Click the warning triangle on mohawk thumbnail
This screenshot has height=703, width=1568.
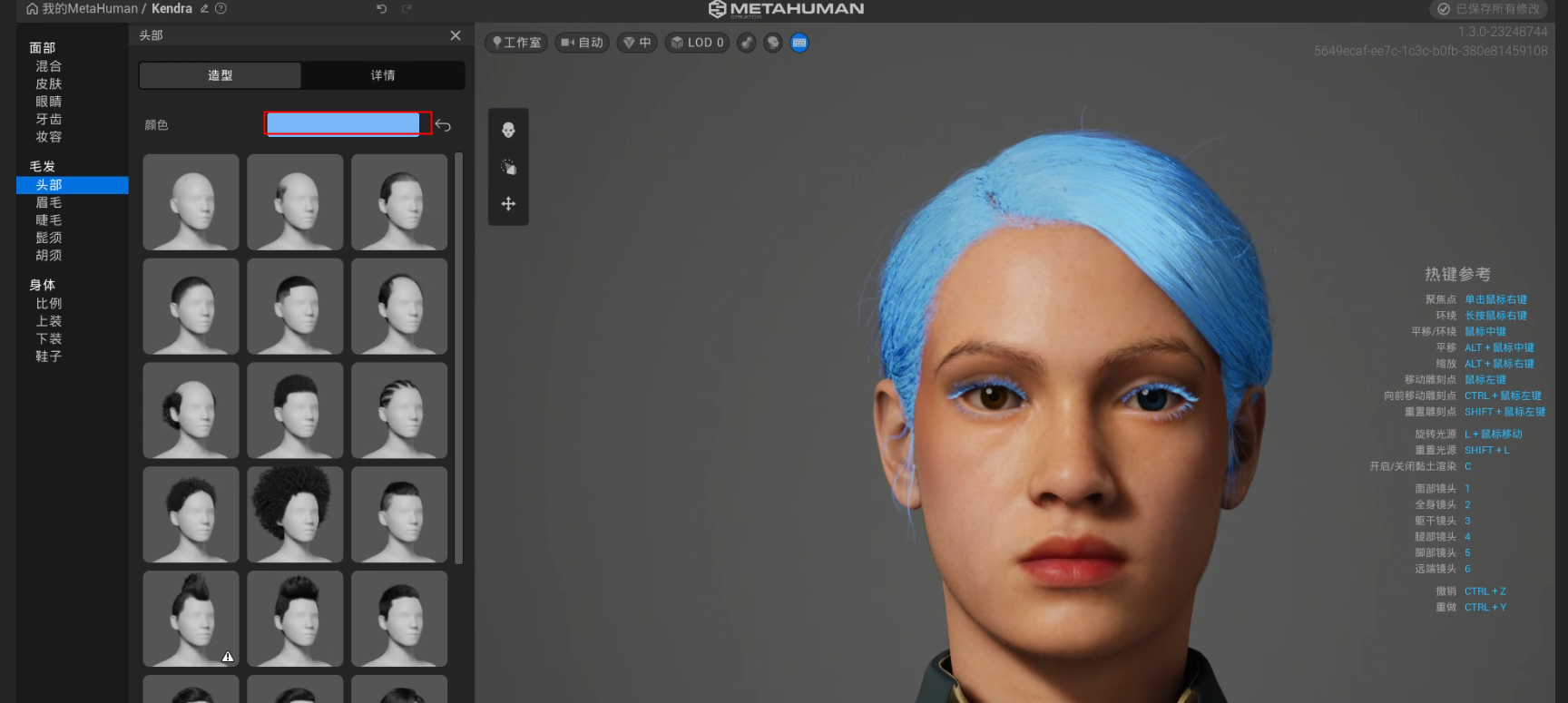coord(228,657)
